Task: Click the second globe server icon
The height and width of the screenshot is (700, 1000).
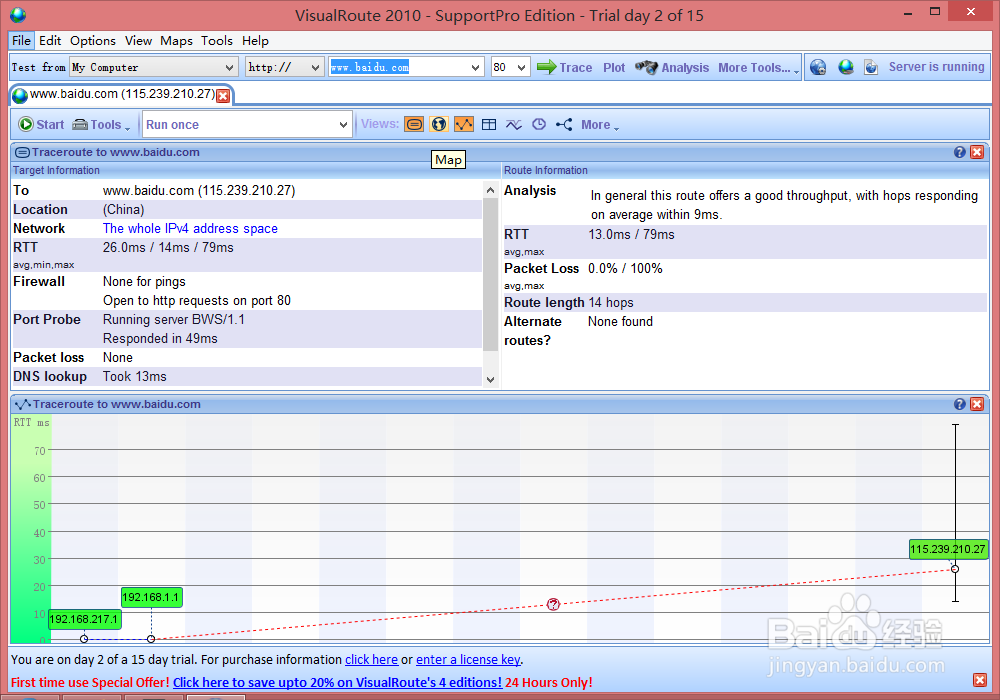Action: coord(846,67)
